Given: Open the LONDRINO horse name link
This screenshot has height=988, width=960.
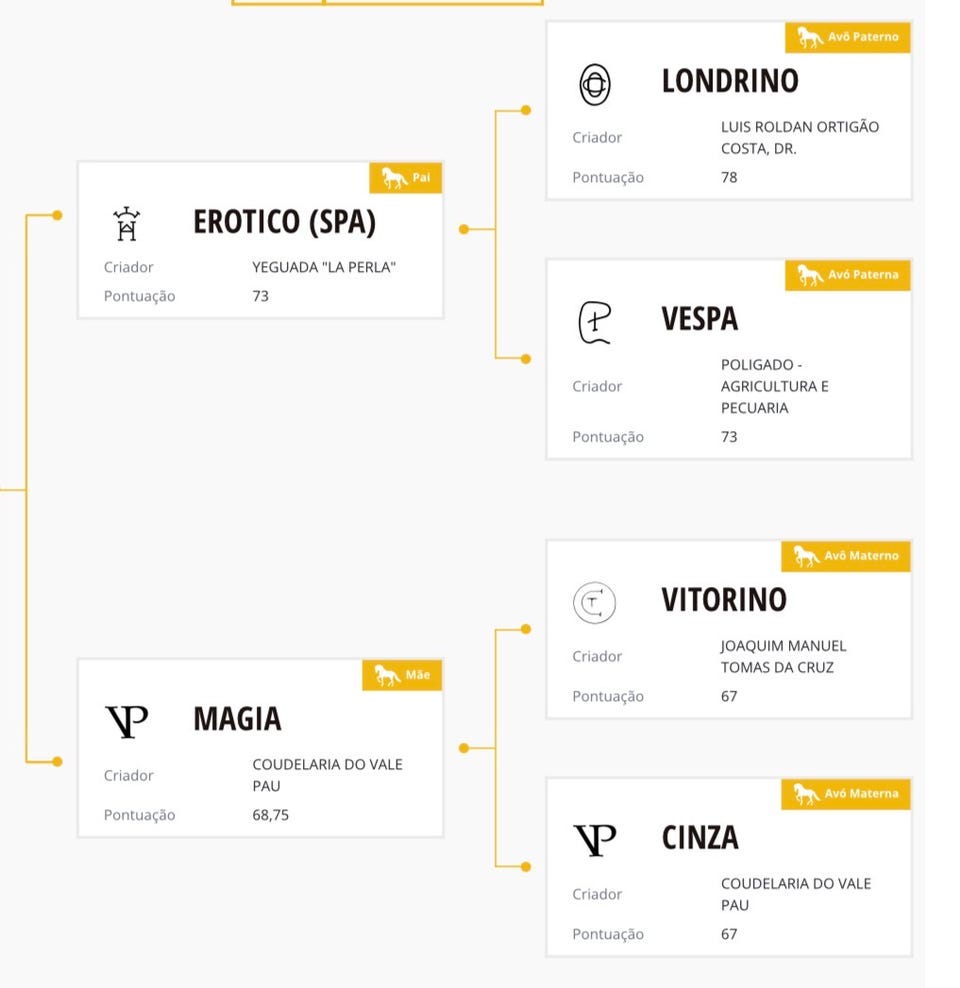Looking at the screenshot, I should tap(730, 82).
